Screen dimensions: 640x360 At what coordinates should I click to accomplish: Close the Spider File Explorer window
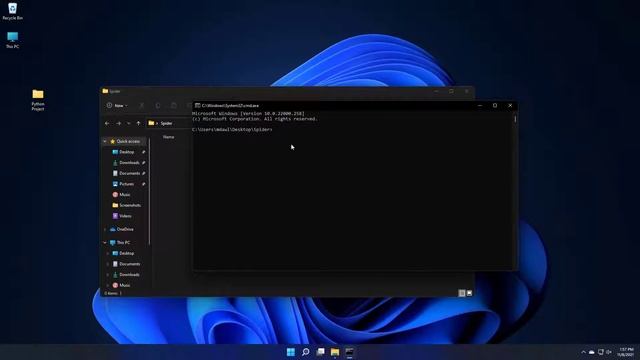pyautogui.click(x=467, y=91)
